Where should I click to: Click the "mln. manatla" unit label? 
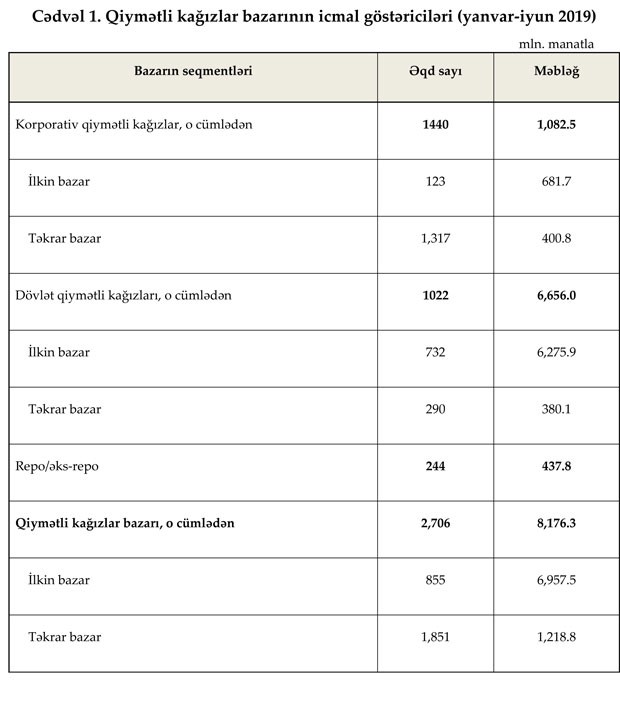pyautogui.click(x=556, y=44)
